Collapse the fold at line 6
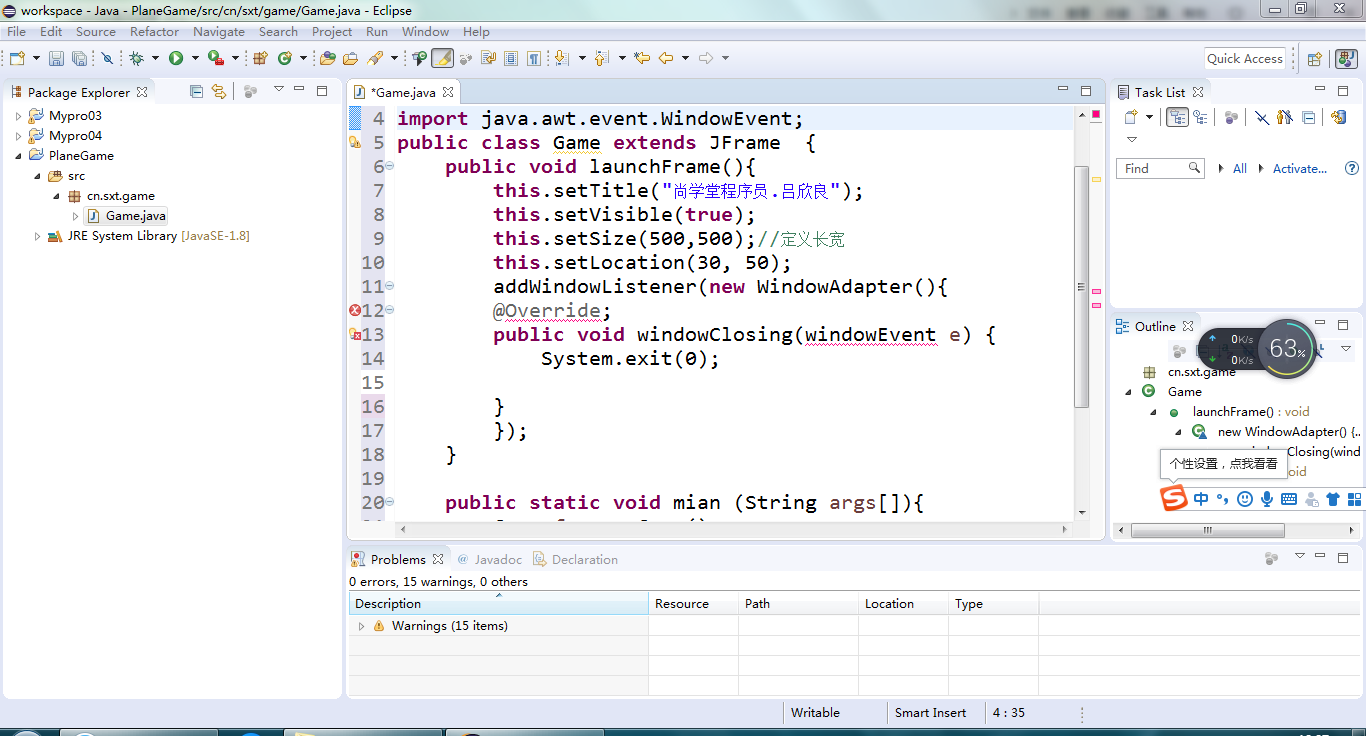1366x736 pixels. (390, 166)
